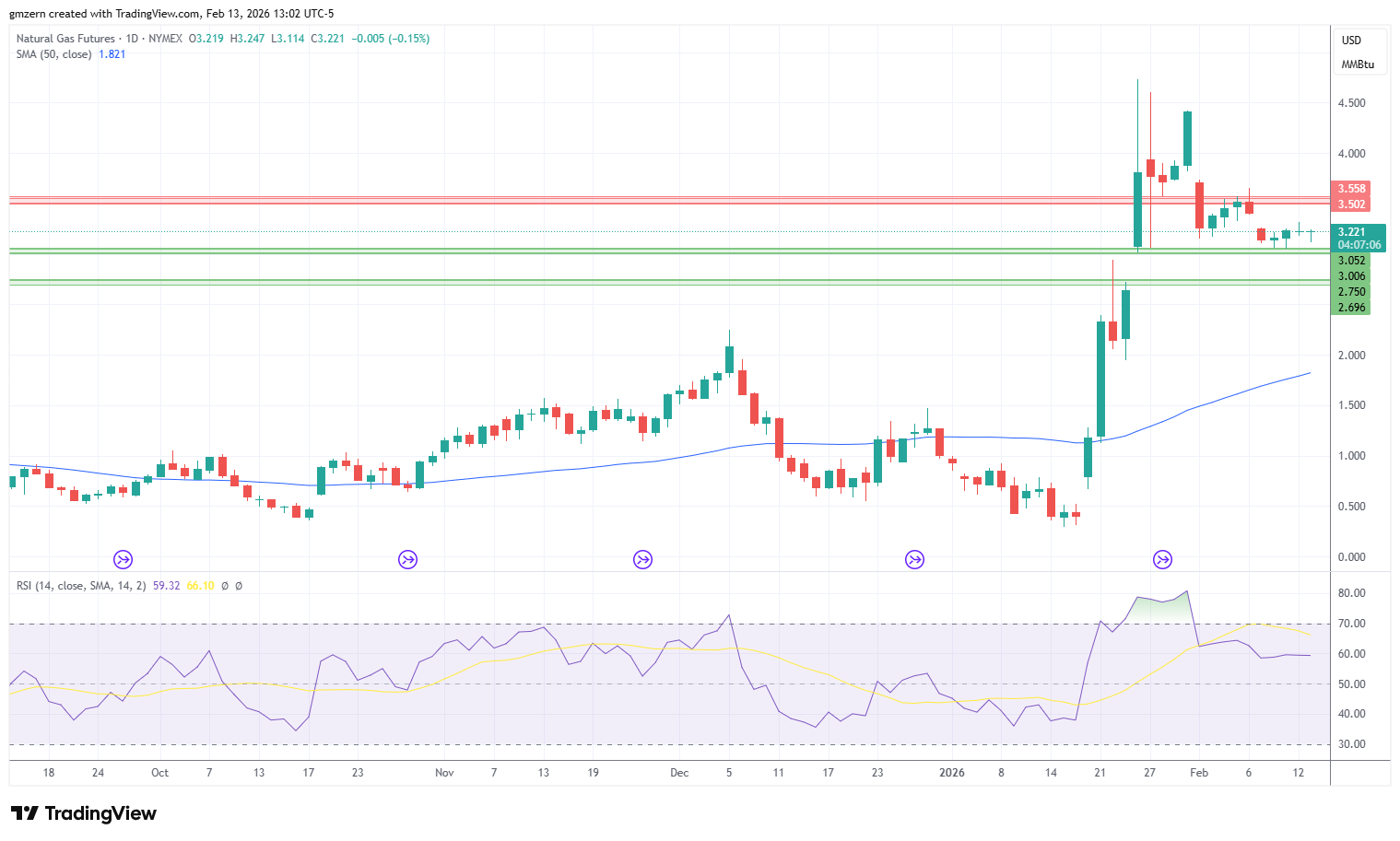Screen dimensions: 1400x841
Task: Click the USD currency label
Action: point(1351,41)
